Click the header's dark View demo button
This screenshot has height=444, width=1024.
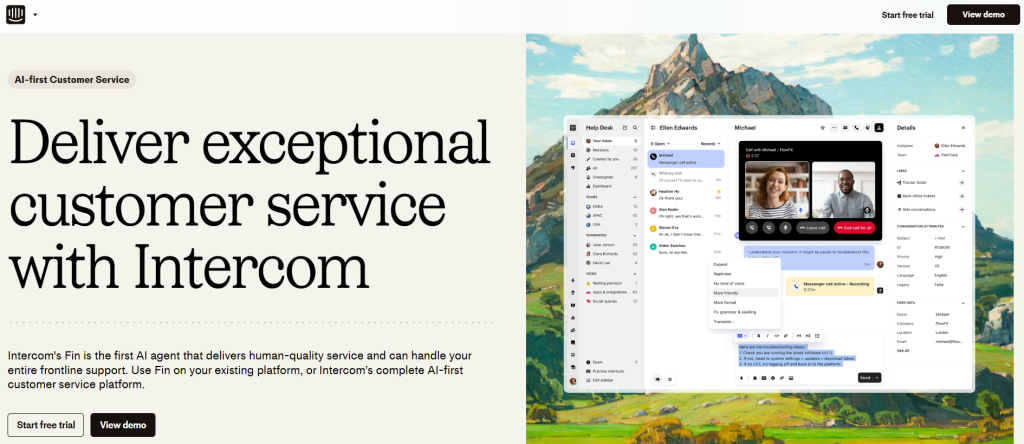click(983, 14)
